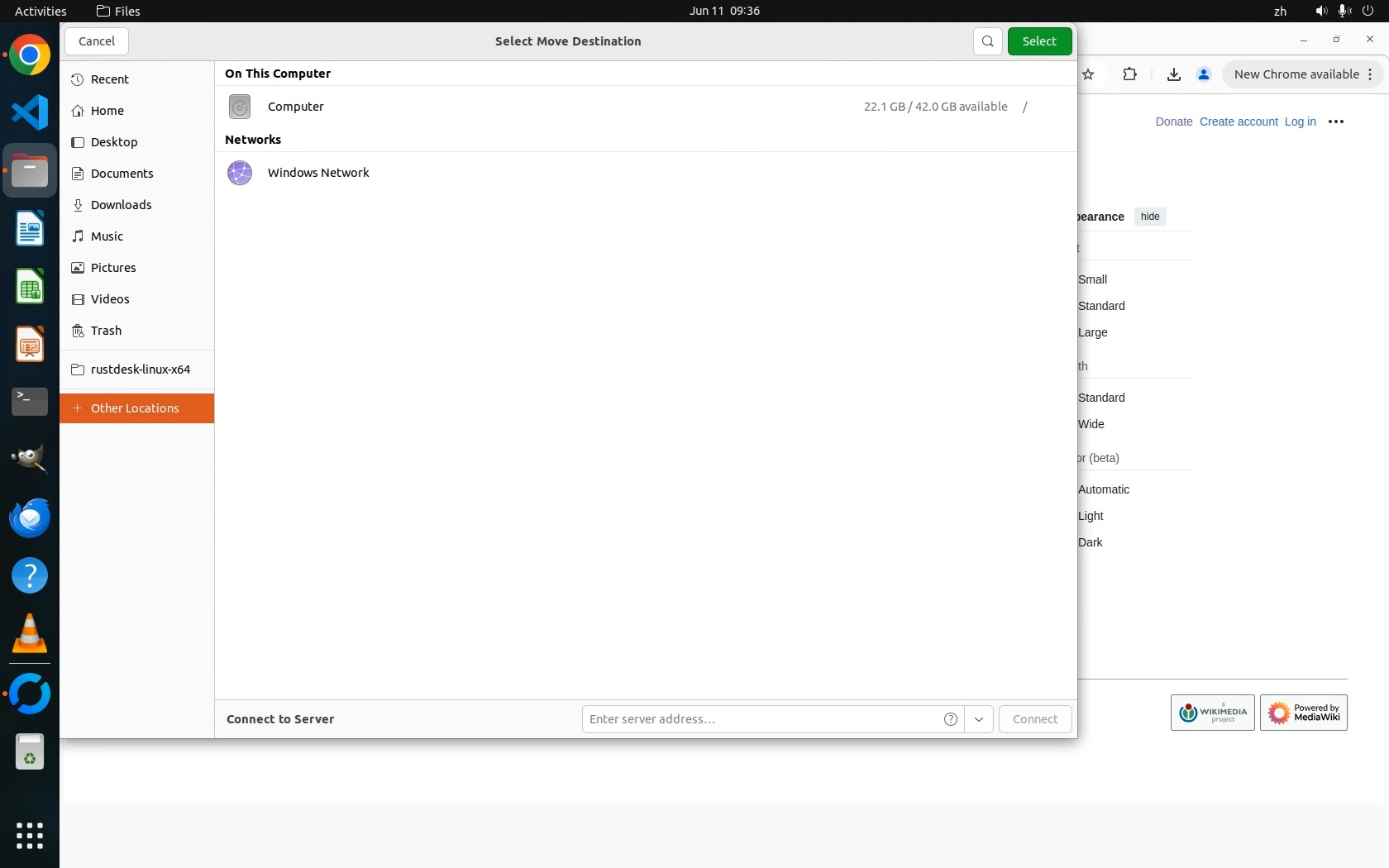Open Chrome extensions puzzle icon
Image resolution: width=1389 pixels, height=868 pixels.
[x=1129, y=74]
